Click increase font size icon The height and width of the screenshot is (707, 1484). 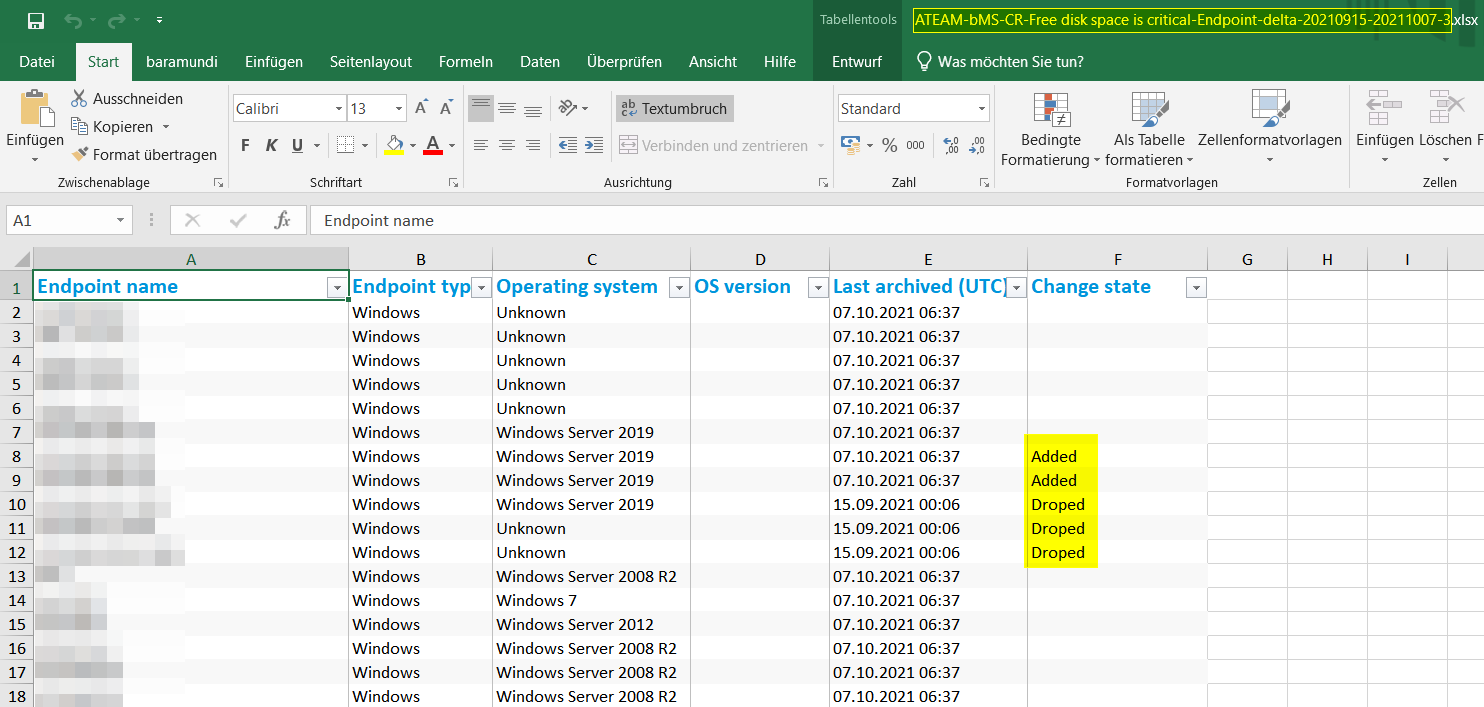421,108
